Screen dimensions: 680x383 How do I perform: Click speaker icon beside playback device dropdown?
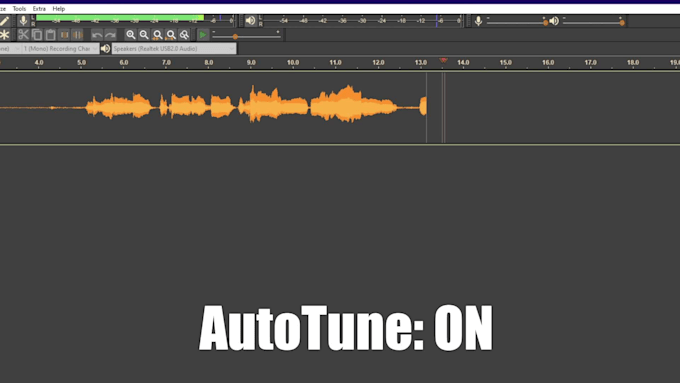(105, 49)
